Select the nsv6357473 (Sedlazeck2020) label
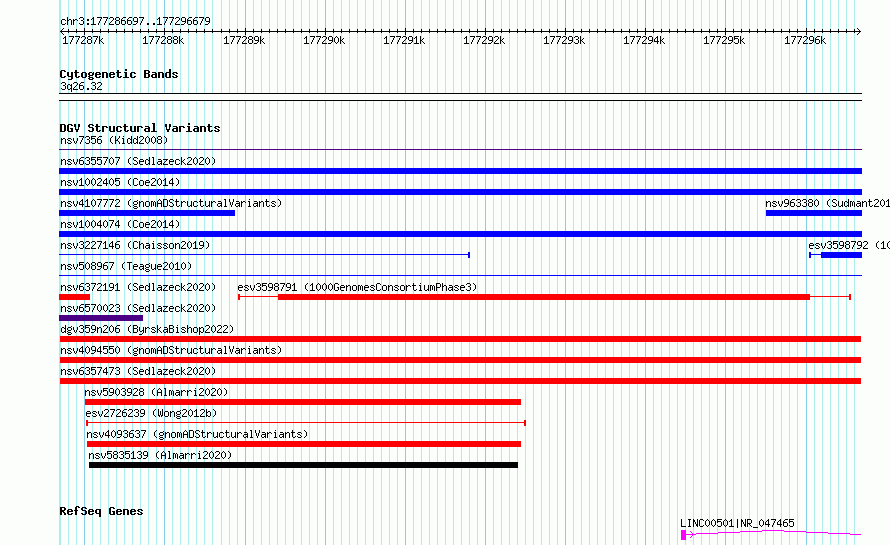Image resolution: width=890 pixels, height=545 pixels. click(x=138, y=371)
